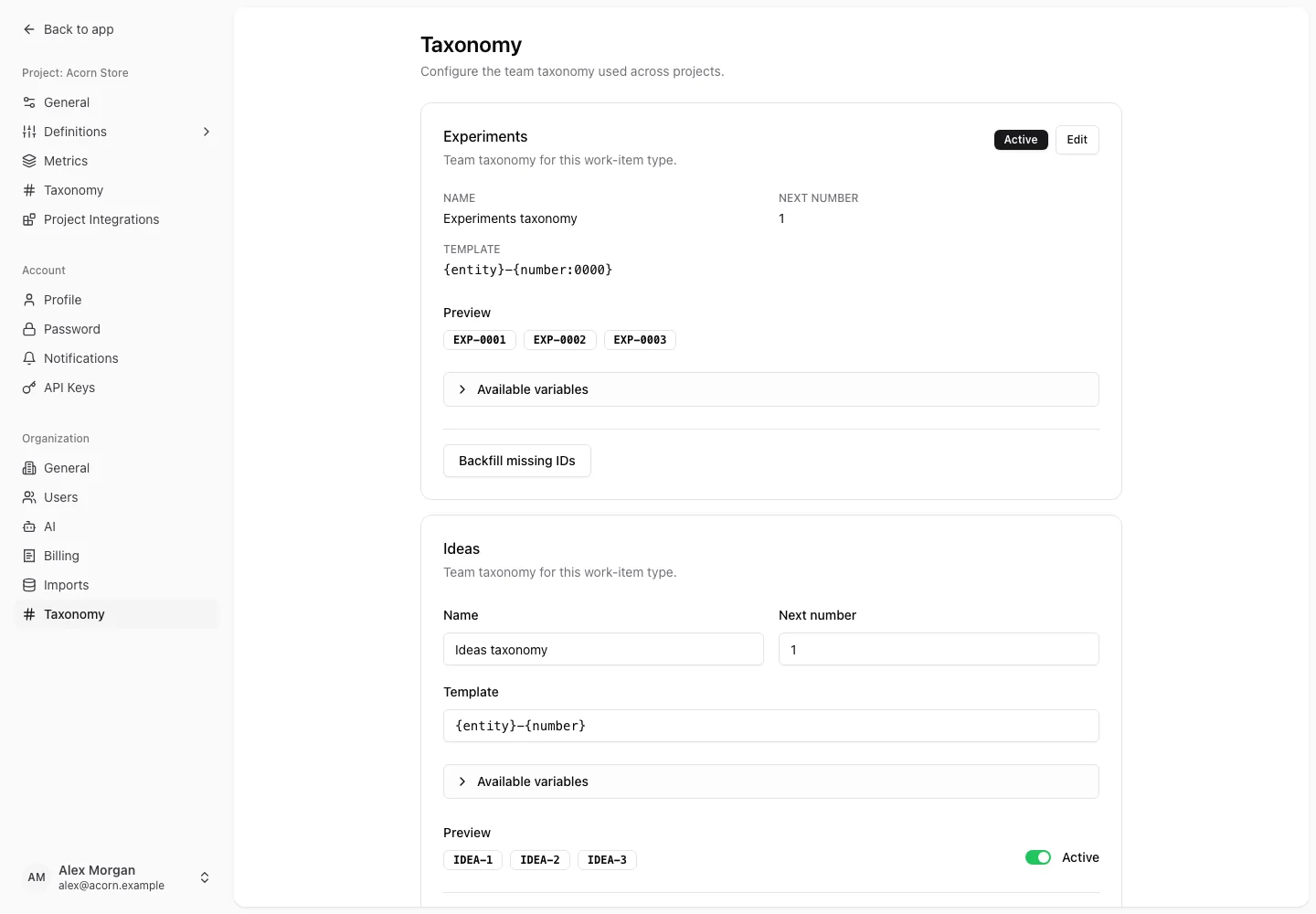Click the Billing receipt icon
This screenshot has width=1316, height=914.
click(29, 556)
